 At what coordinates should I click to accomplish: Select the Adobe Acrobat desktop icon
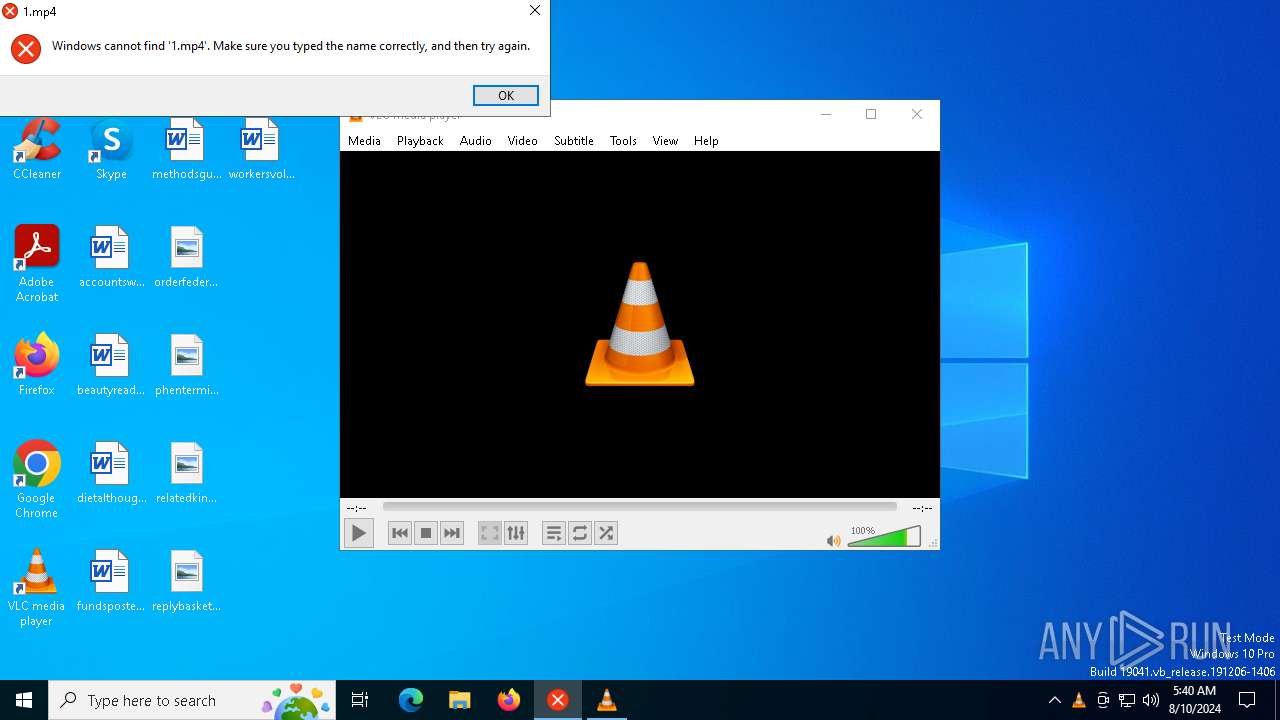pyautogui.click(x=37, y=264)
